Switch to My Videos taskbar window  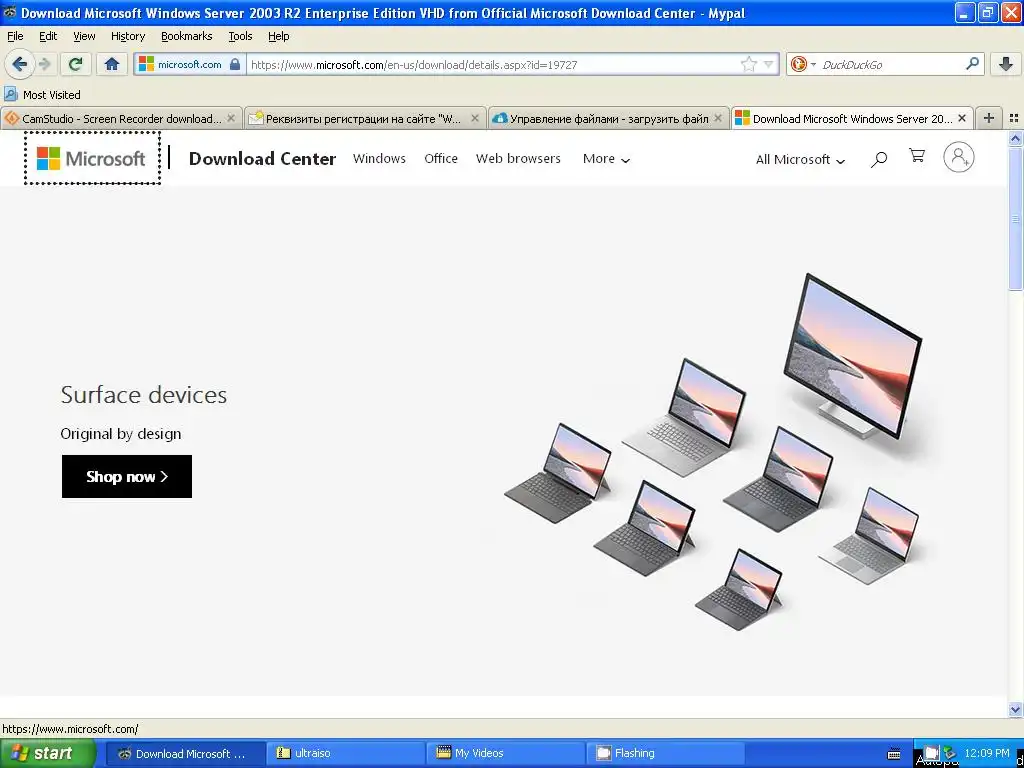coord(505,753)
